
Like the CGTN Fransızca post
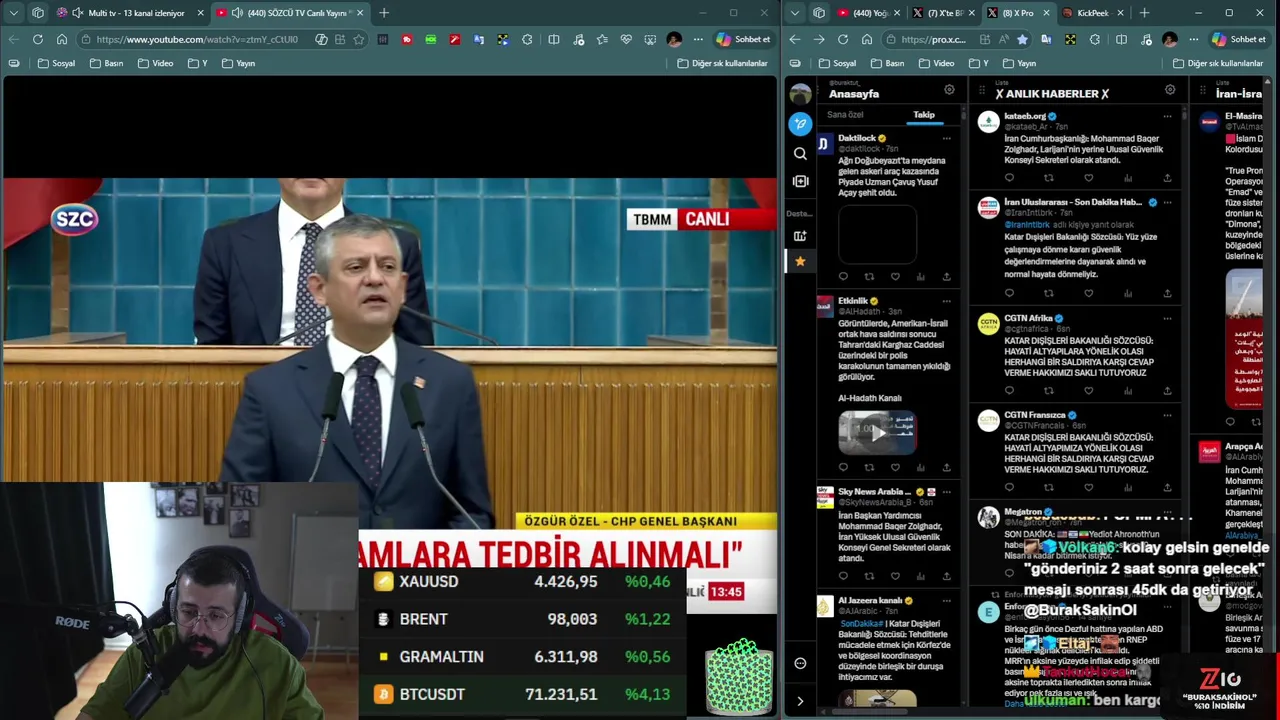1088,487
